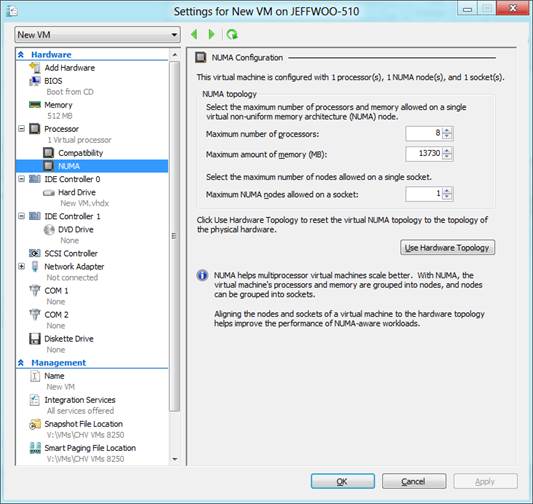Click the Use Hardware Topology button
This screenshot has width=533, height=504.
pos(447,247)
